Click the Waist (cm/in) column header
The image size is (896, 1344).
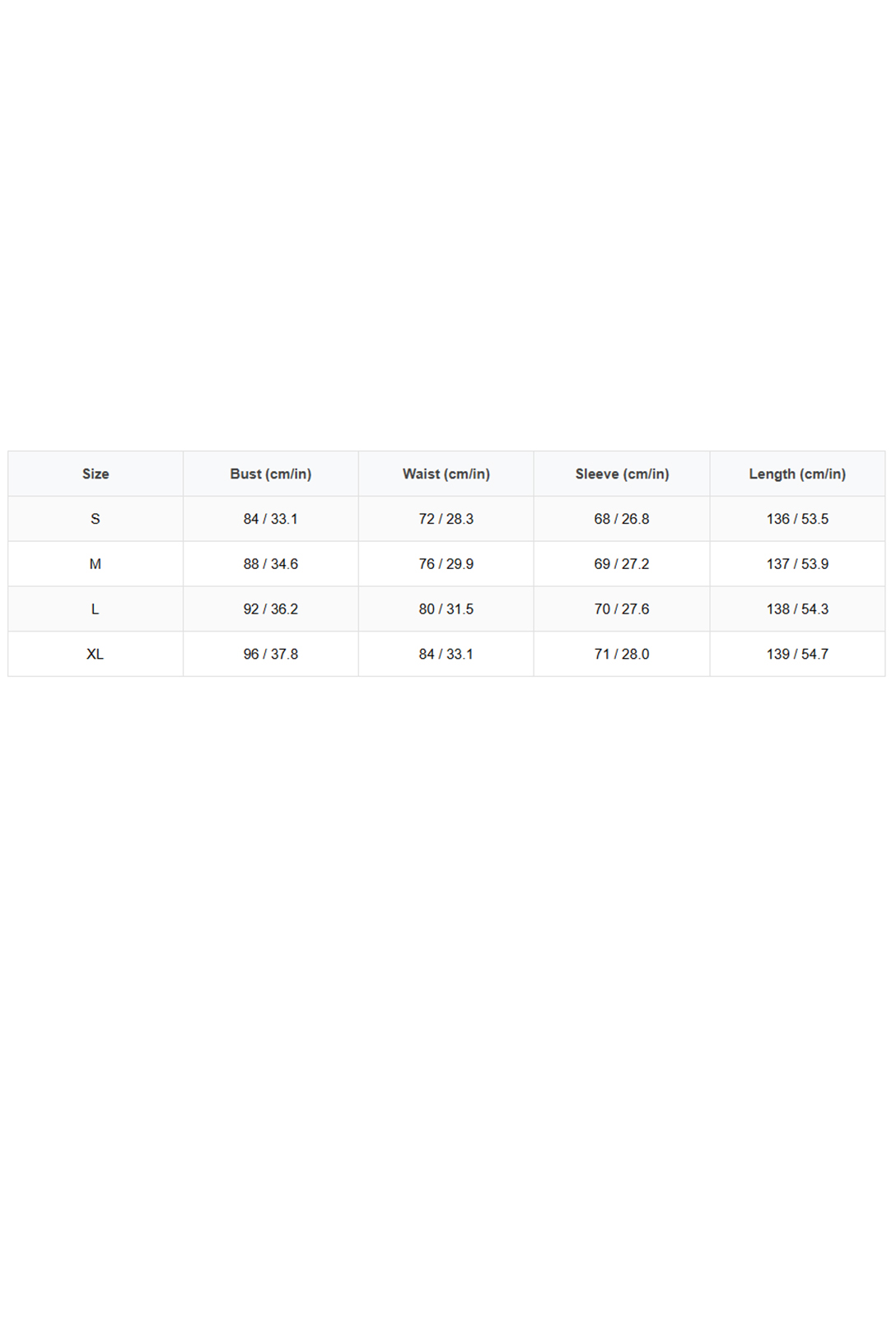tap(446, 474)
